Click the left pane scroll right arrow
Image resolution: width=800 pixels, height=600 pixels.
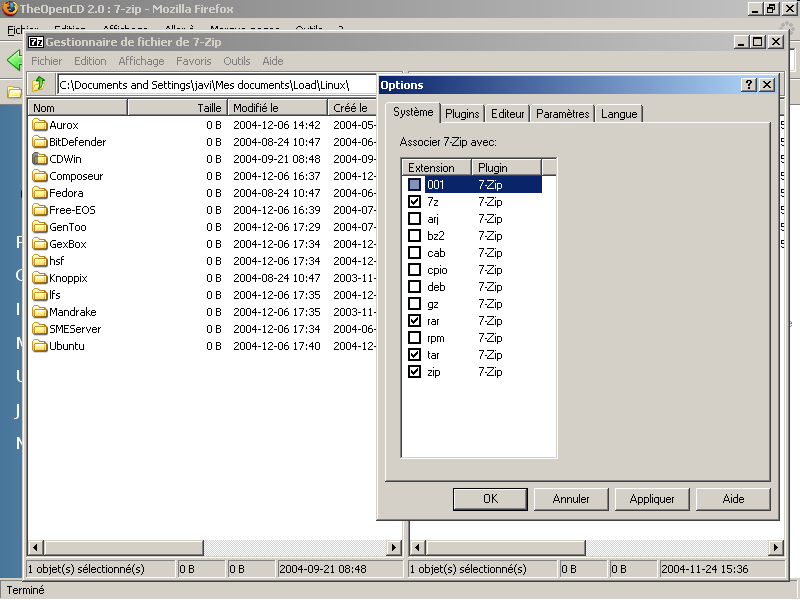pos(394,548)
